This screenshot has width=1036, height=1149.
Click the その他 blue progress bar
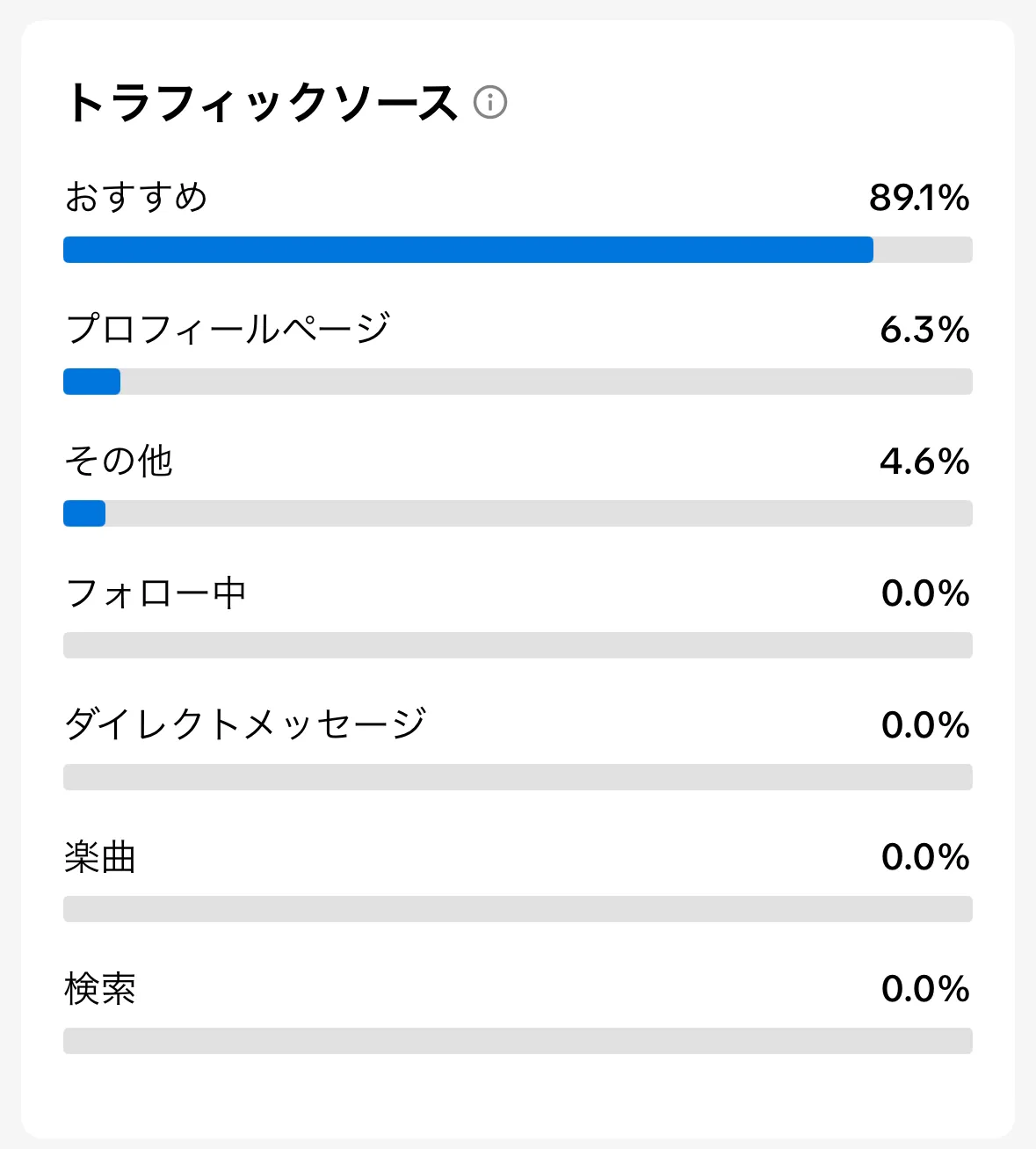point(84,513)
